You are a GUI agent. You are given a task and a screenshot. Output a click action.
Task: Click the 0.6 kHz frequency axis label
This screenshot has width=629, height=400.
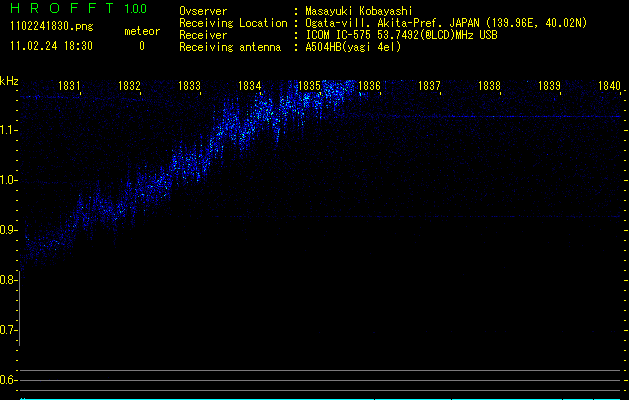[x=8, y=380]
